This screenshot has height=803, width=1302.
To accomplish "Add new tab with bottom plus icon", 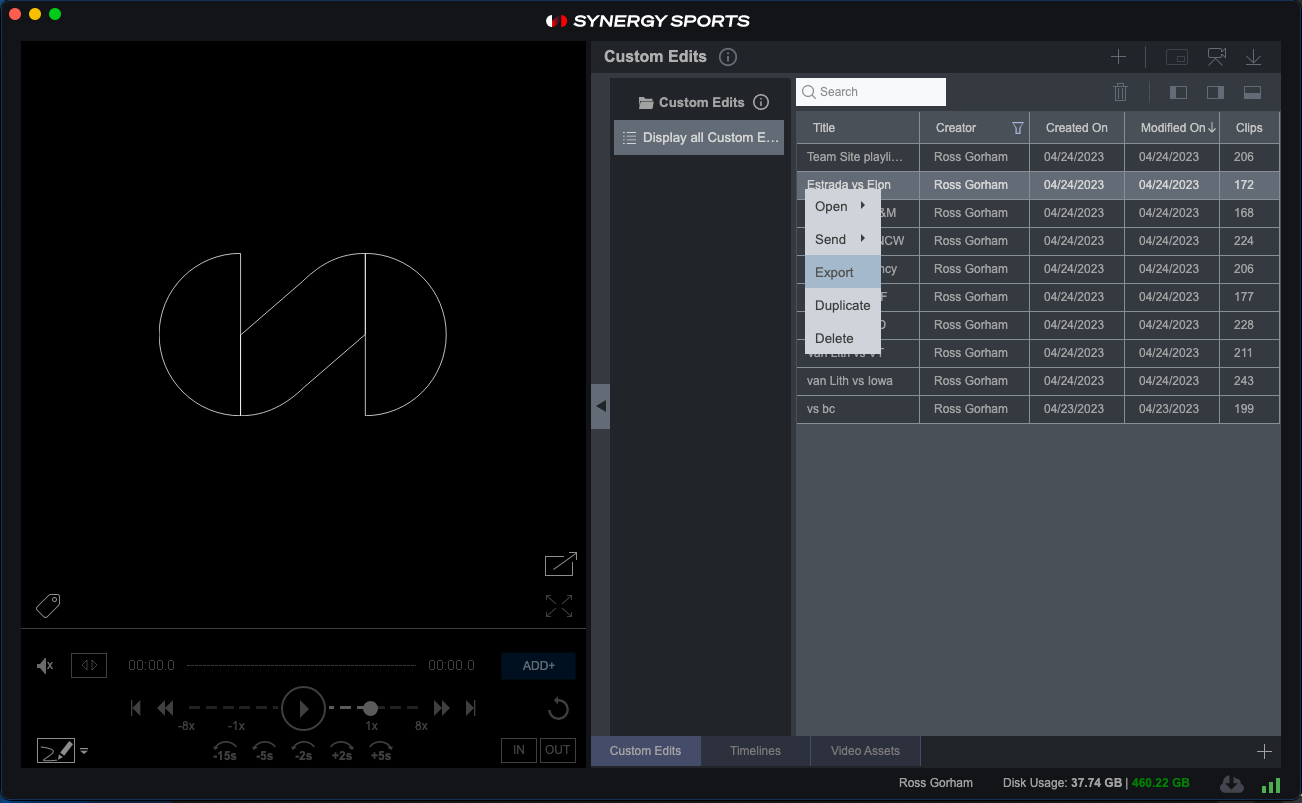I will [x=1264, y=751].
